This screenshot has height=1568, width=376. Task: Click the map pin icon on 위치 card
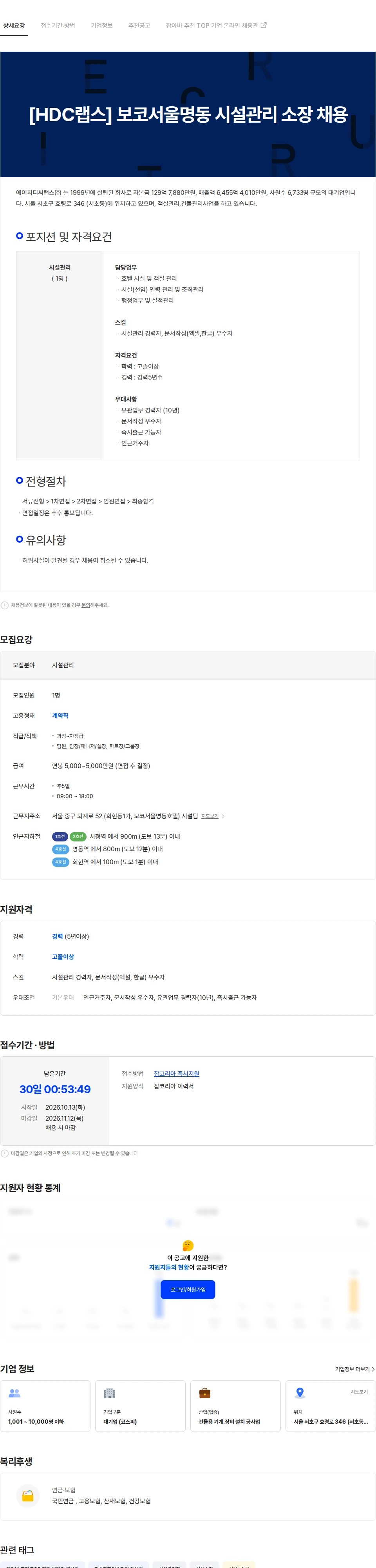pyautogui.click(x=300, y=1393)
